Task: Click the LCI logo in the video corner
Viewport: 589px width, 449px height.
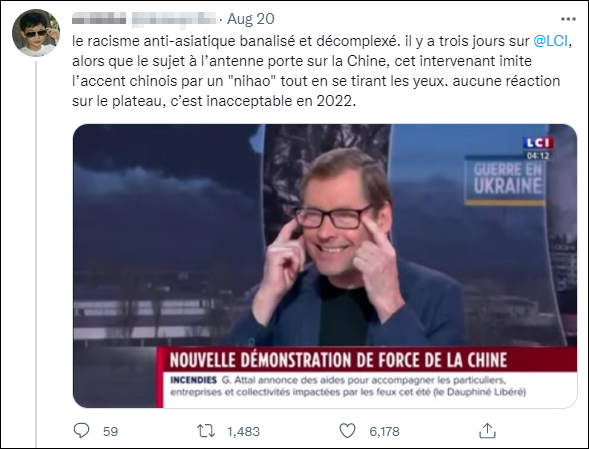Action: [538, 143]
